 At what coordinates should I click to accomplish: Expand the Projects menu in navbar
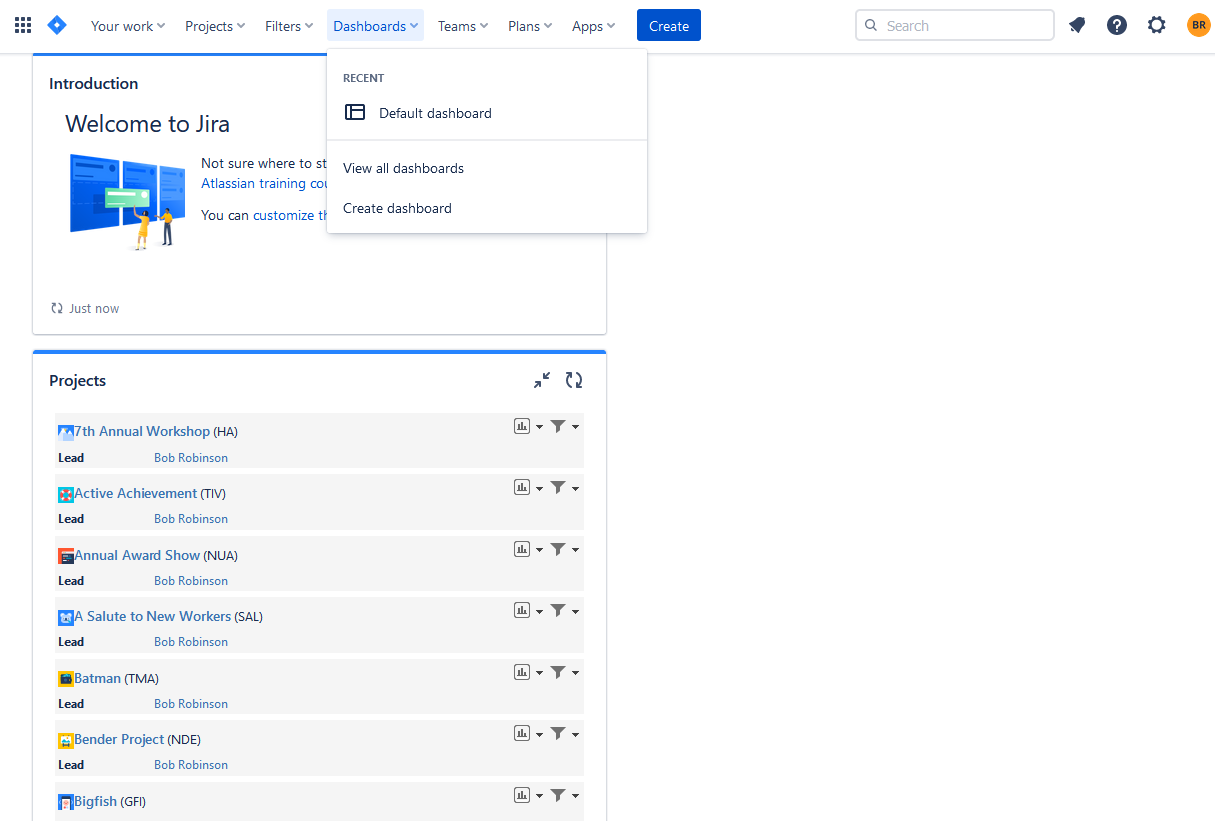coord(215,26)
